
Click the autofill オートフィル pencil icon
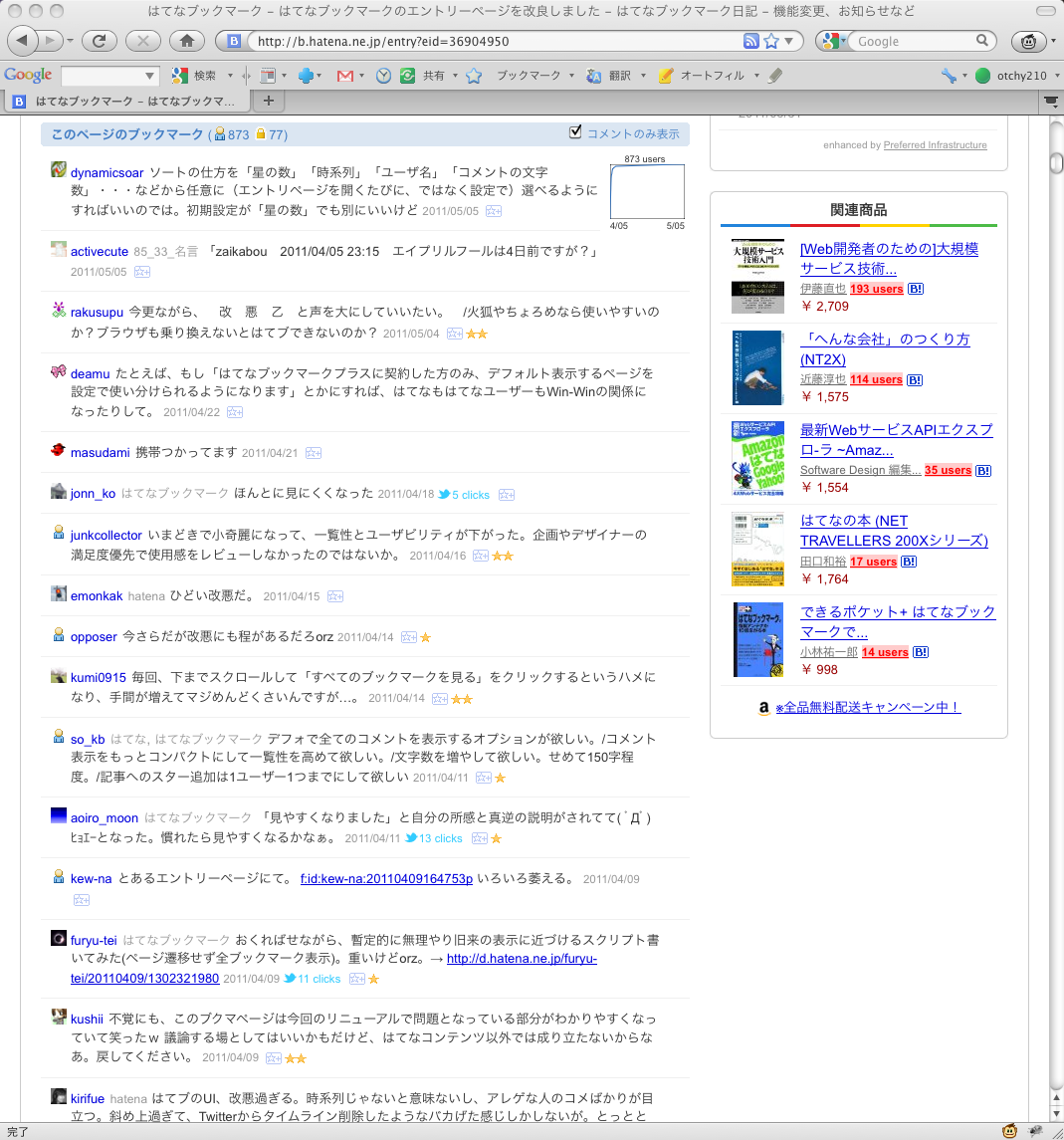click(x=665, y=76)
